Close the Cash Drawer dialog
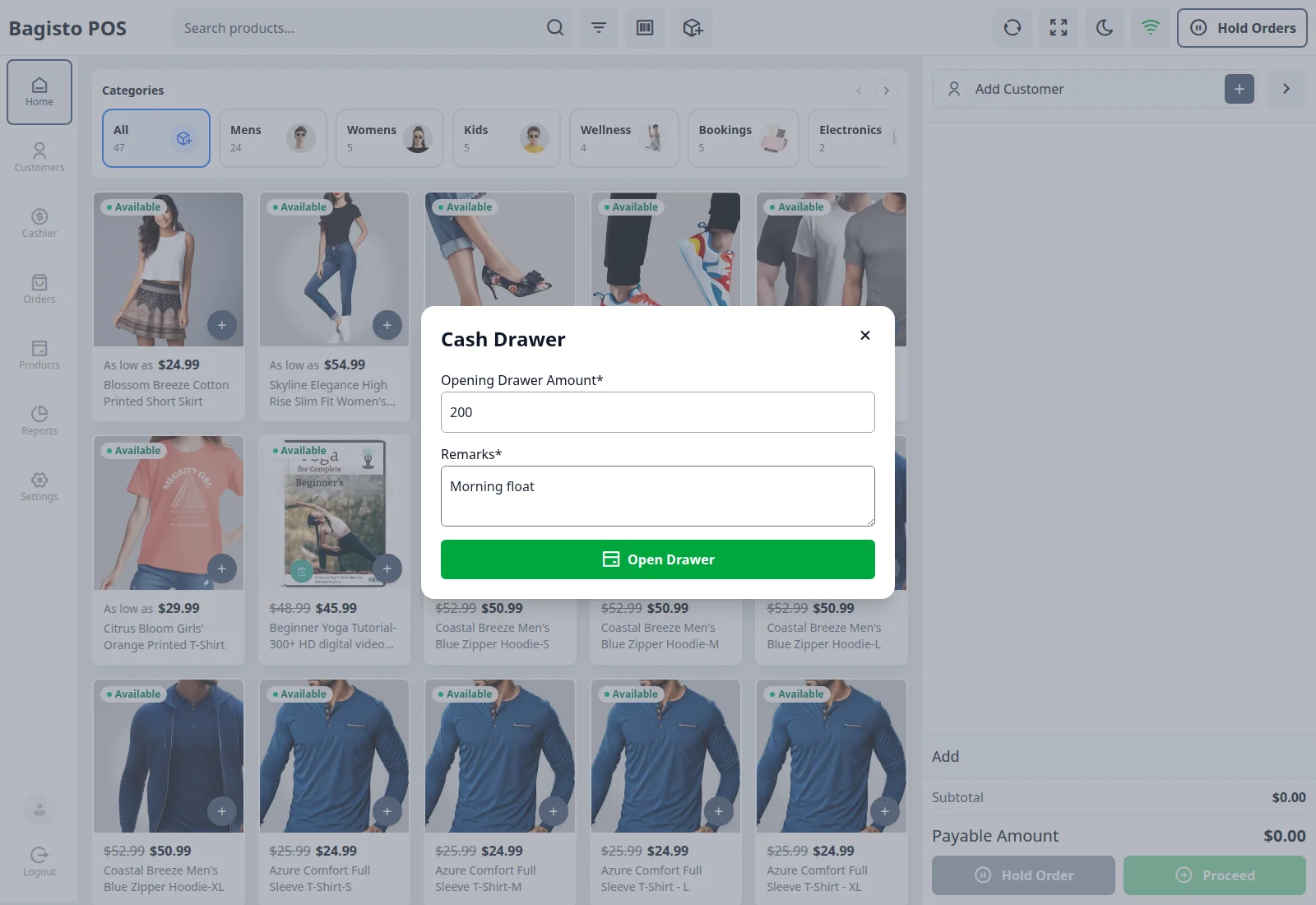This screenshot has height=905, width=1316. (x=865, y=335)
